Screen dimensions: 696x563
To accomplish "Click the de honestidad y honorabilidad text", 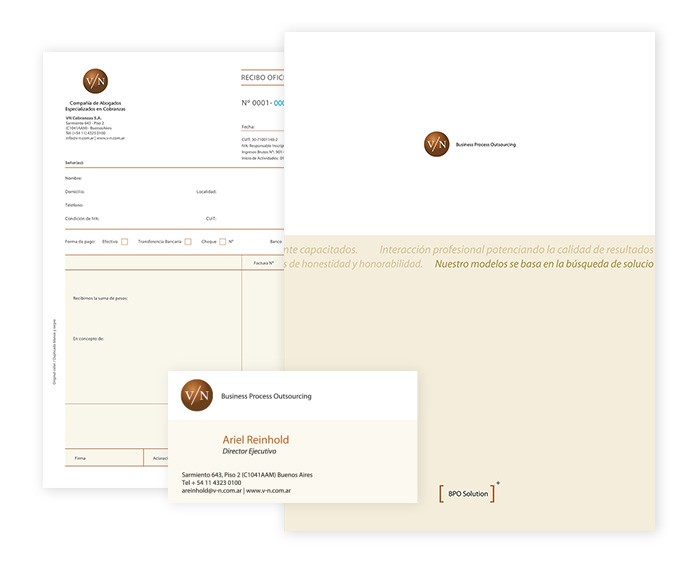I will (354, 264).
